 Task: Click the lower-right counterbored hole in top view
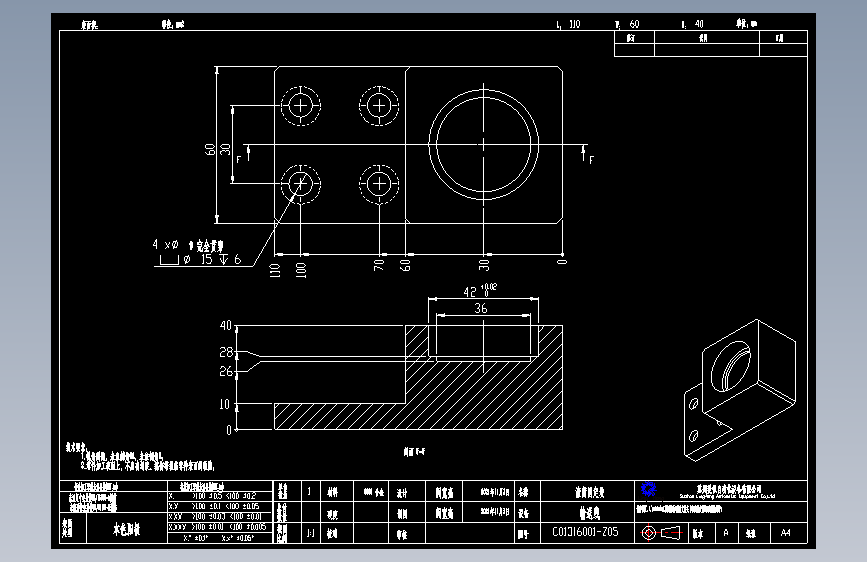pos(379,183)
